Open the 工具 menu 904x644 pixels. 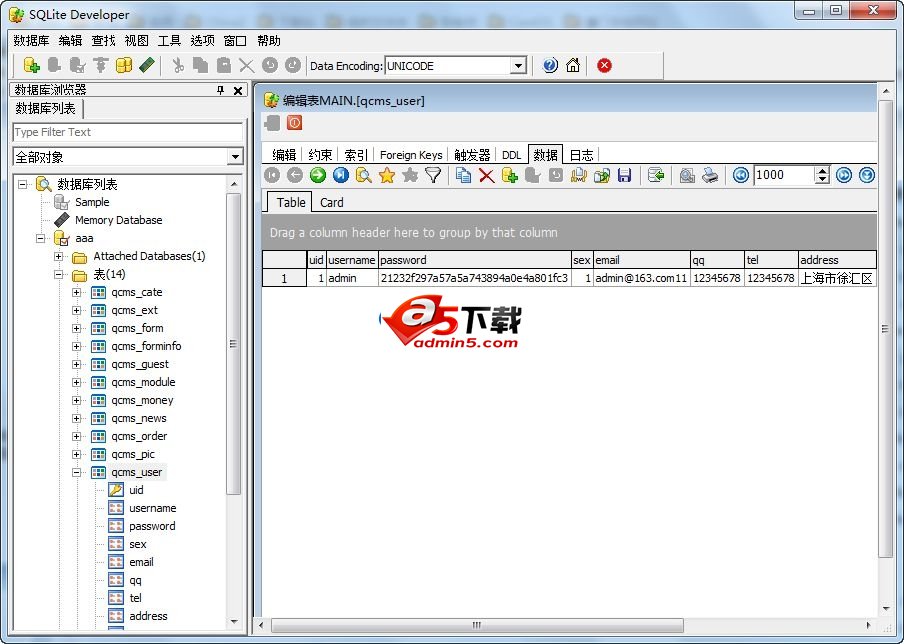pyautogui.click(x=169, y=40)
